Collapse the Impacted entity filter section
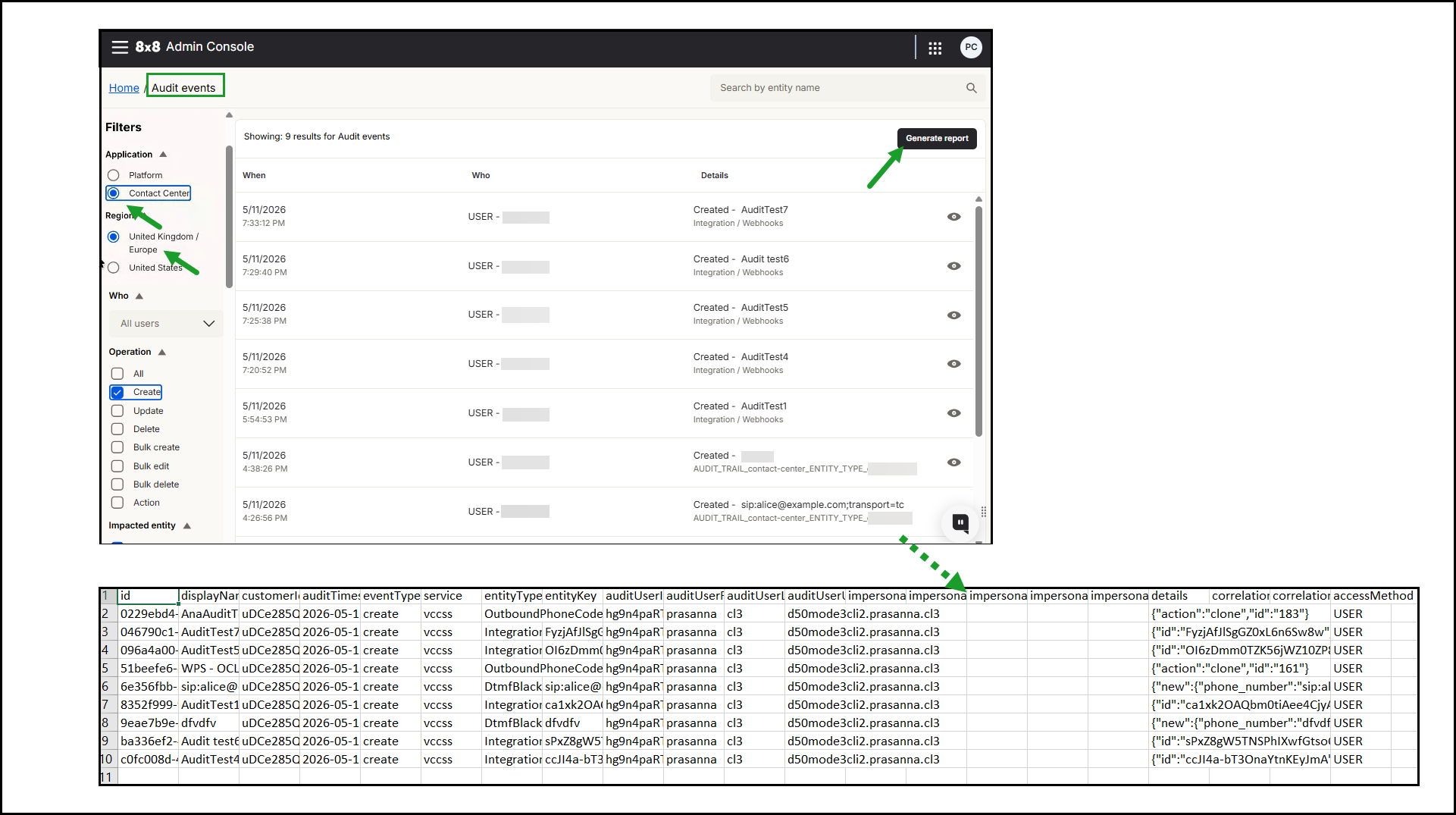Viewport: 1456px width, 815px height. click(x=187, y=526)
